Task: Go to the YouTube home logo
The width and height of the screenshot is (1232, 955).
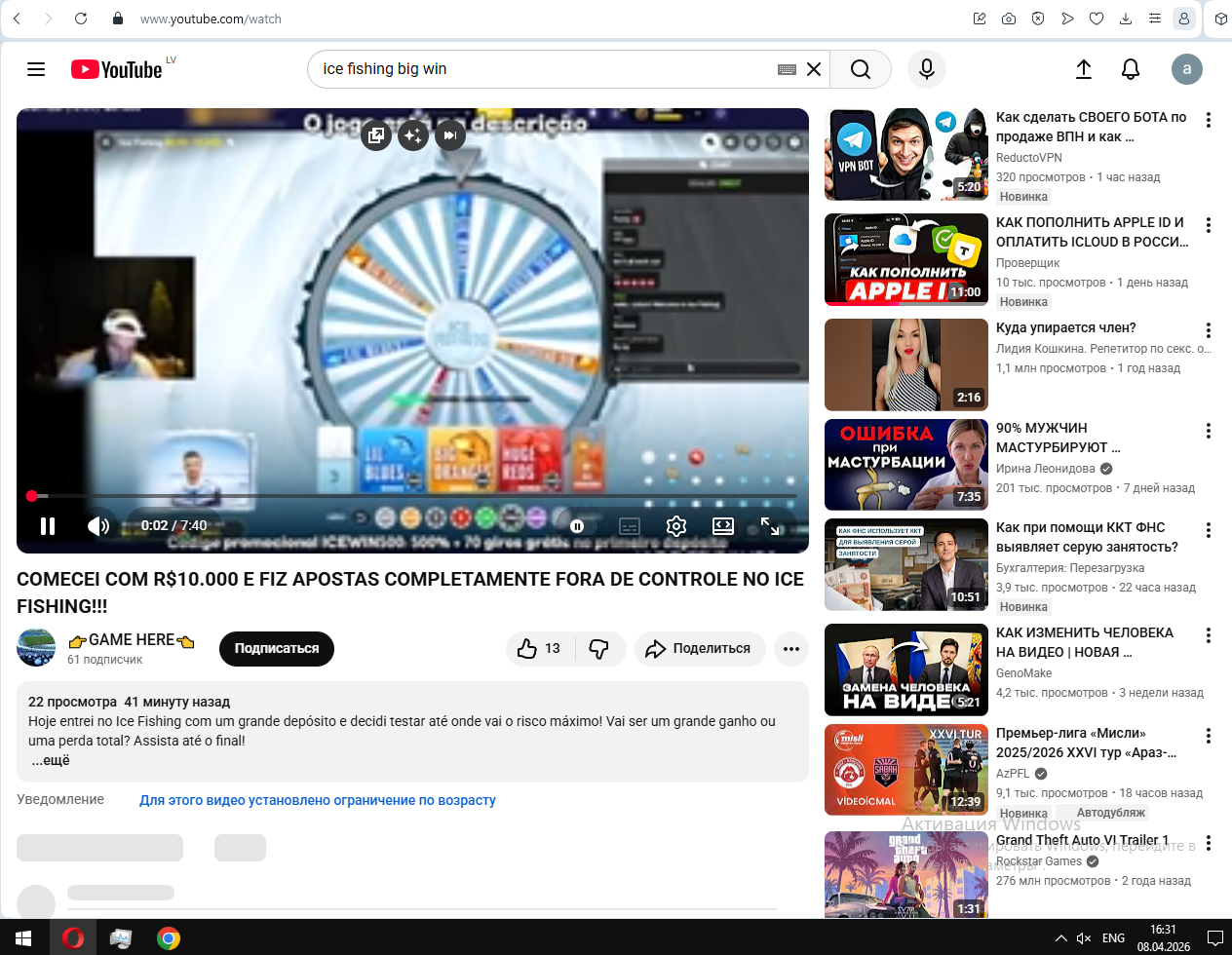Action: (x=117, y=69)
